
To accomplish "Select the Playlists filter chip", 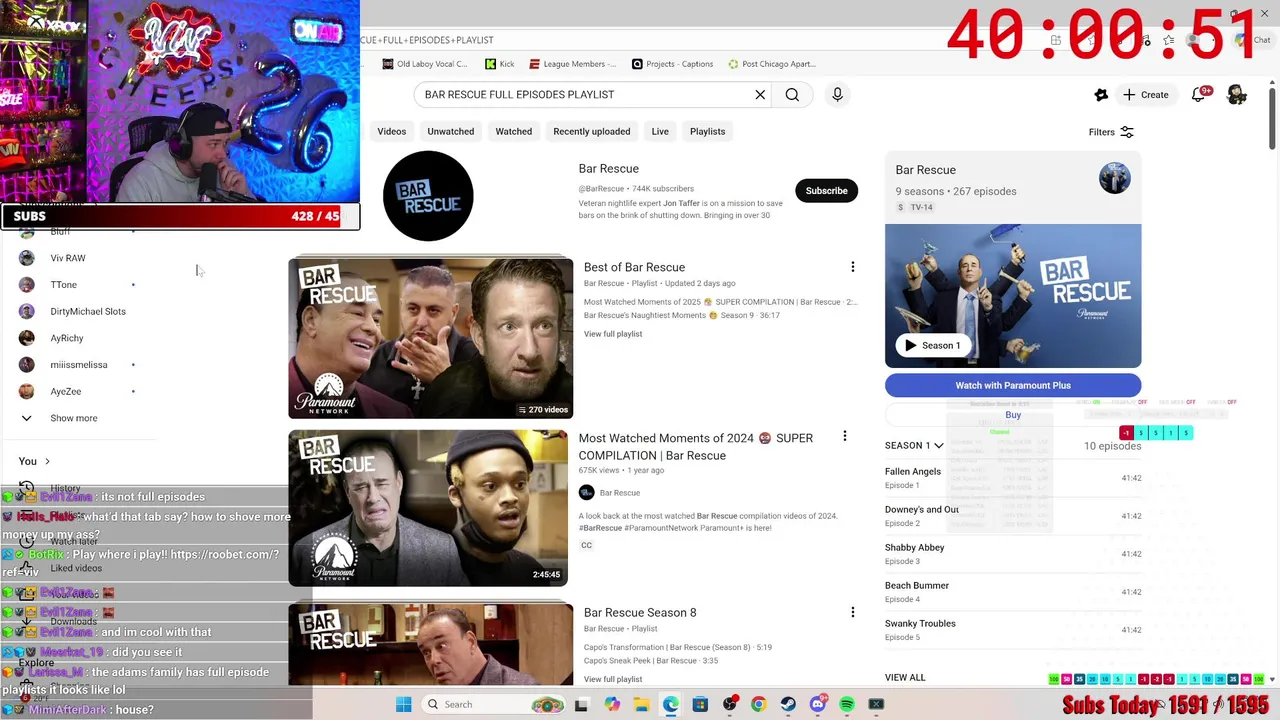I will click(x=707, y=131).
